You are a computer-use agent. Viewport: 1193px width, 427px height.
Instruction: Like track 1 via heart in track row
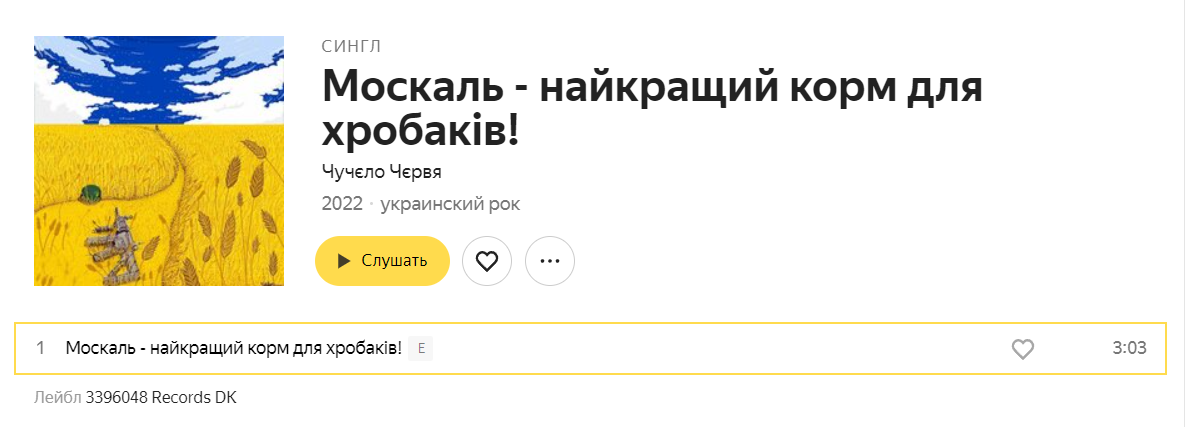pos(1023,349)
